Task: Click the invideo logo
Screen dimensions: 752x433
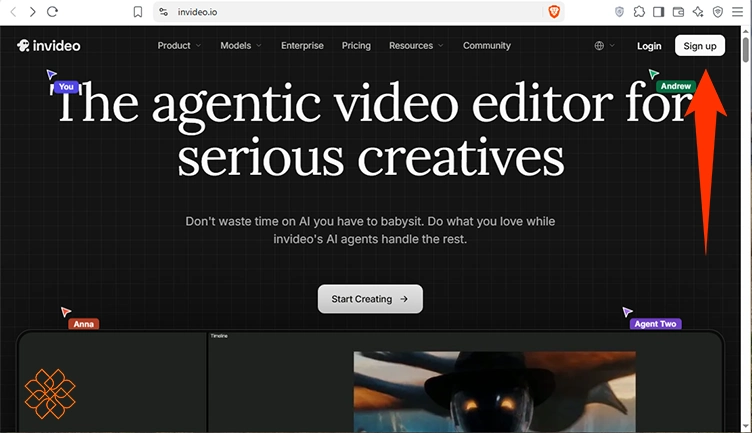Action: click(49, 46)
